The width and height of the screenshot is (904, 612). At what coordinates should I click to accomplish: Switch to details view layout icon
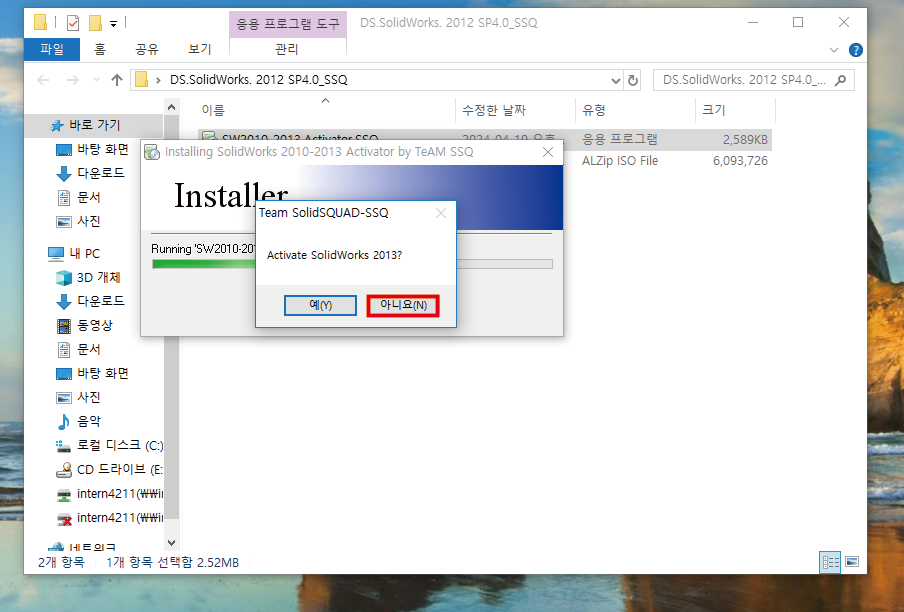pos(830,562)
